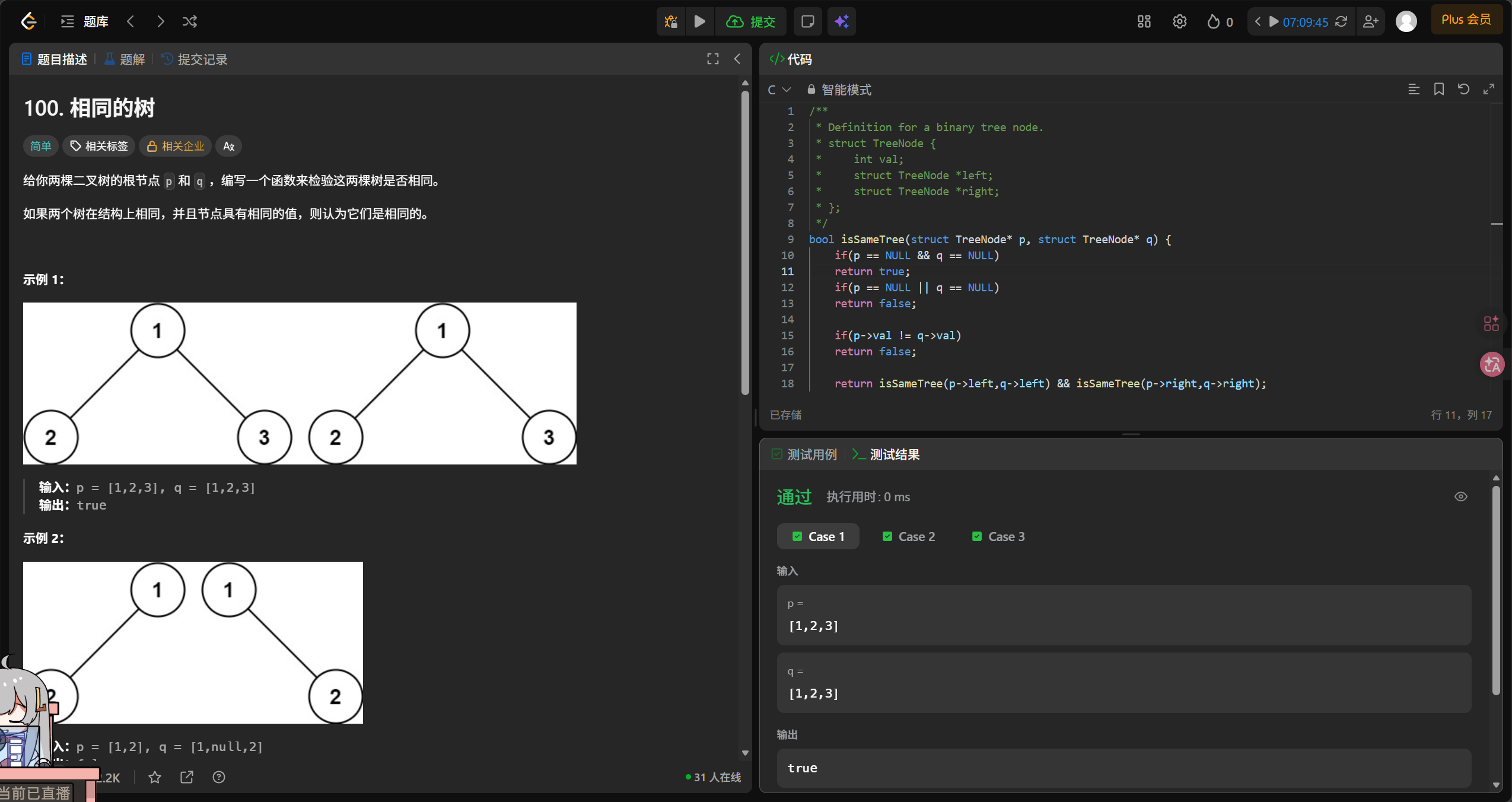Collapse the problem description panel
Screen dimensions: 1512x802
pyautogui.click(x=737, y=59)
